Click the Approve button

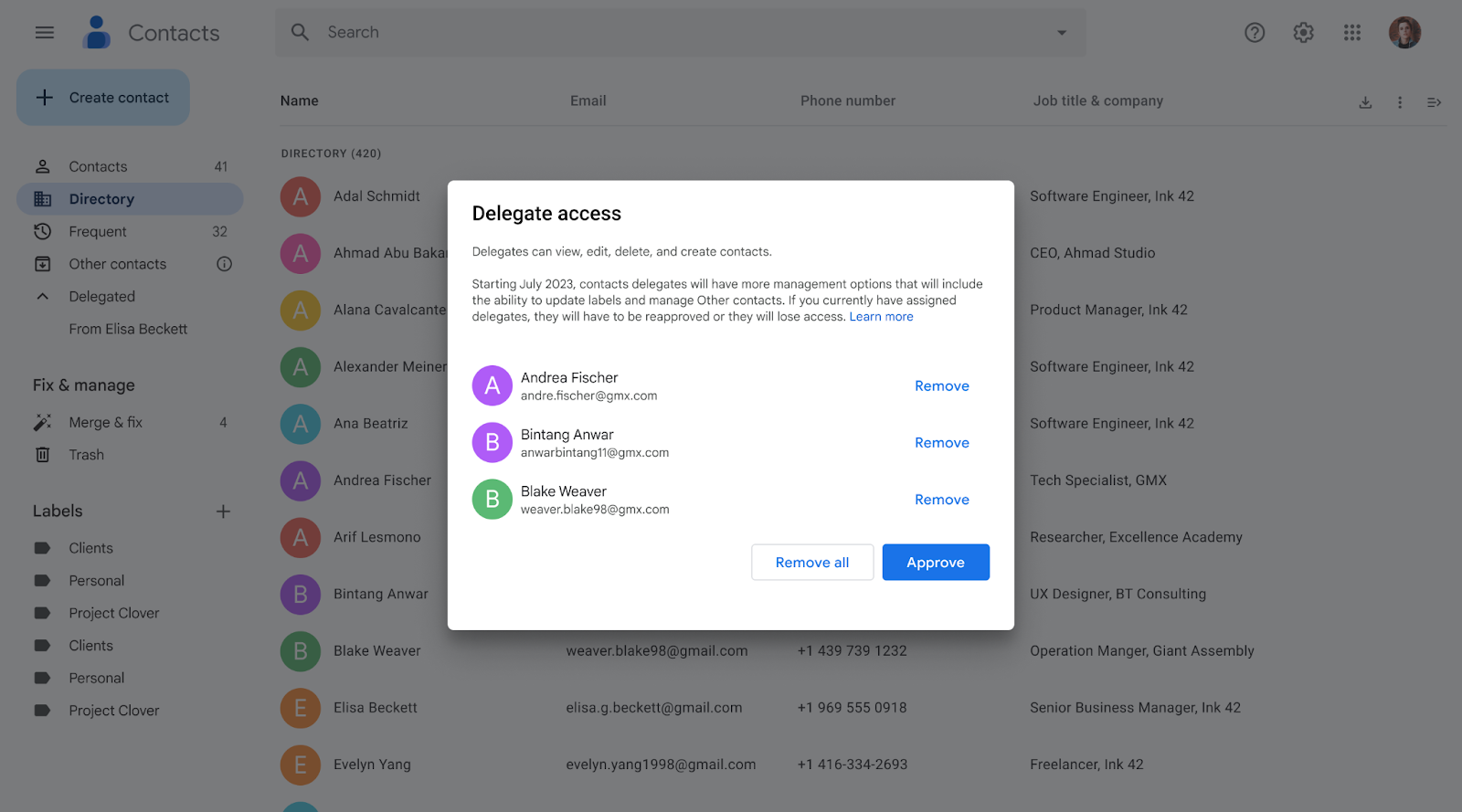(935, 563)
